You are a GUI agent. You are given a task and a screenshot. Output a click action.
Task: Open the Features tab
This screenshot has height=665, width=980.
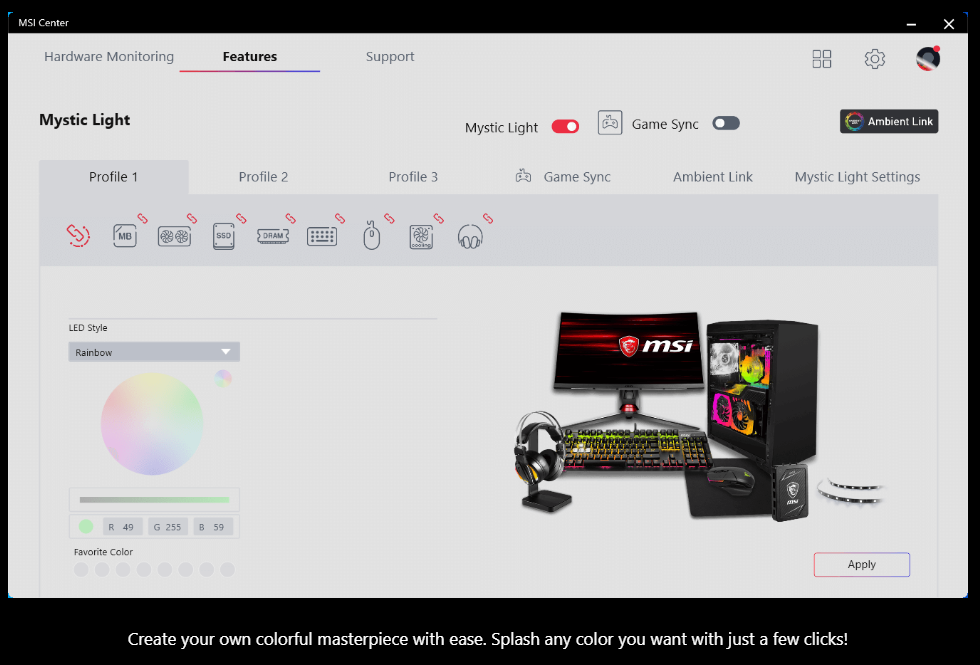pyautogui.click(x=250, y=56)
